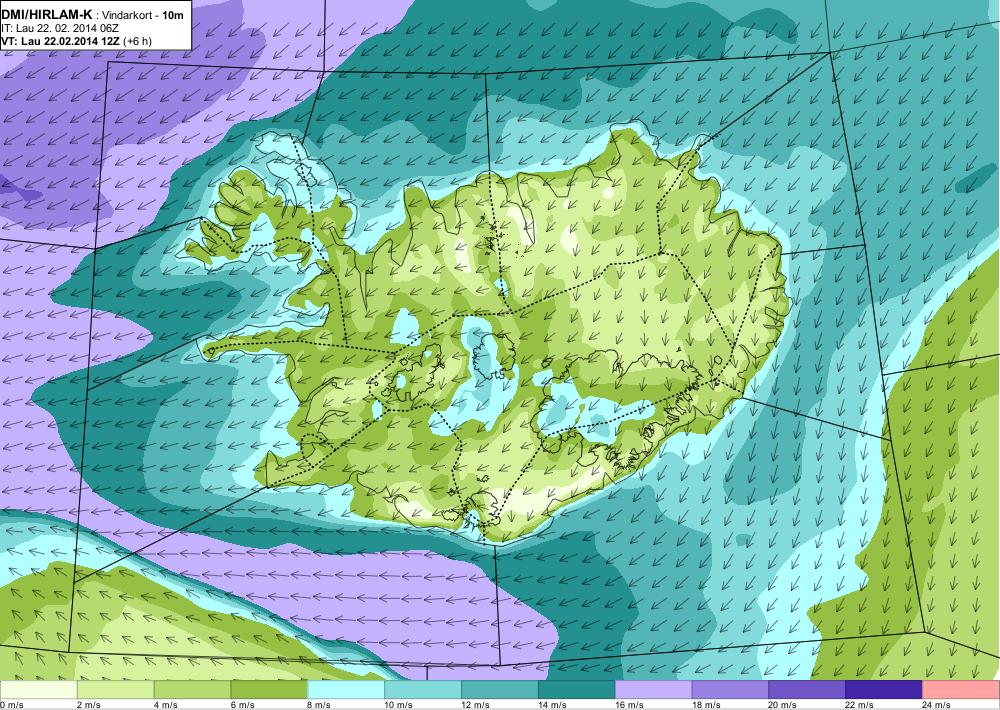Click the '8 m/s' legend label
Image resolution: width=1000 pixels, height=710 pixels.
[319, 705]
